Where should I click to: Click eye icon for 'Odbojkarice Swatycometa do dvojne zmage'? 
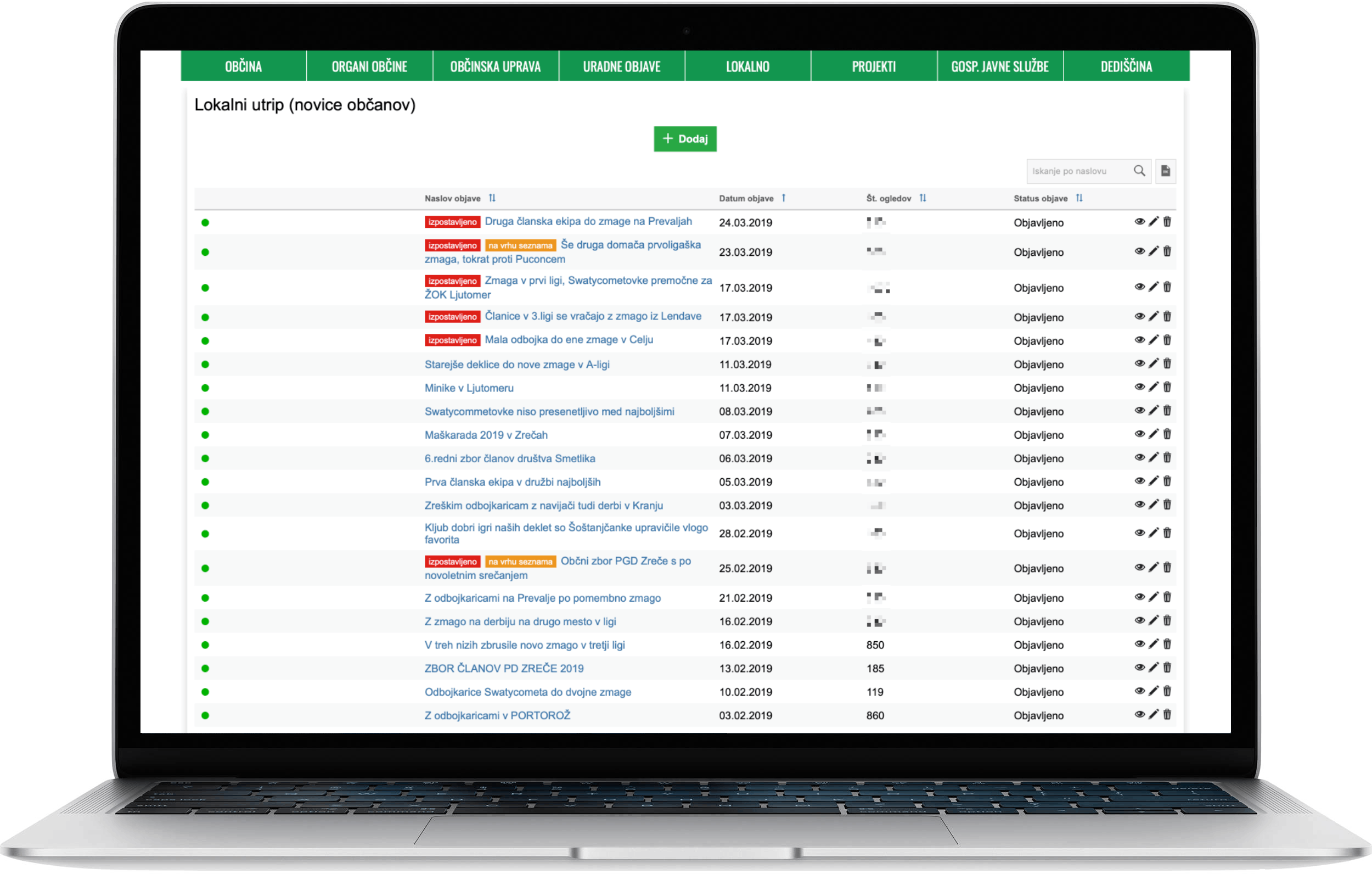1139,691
